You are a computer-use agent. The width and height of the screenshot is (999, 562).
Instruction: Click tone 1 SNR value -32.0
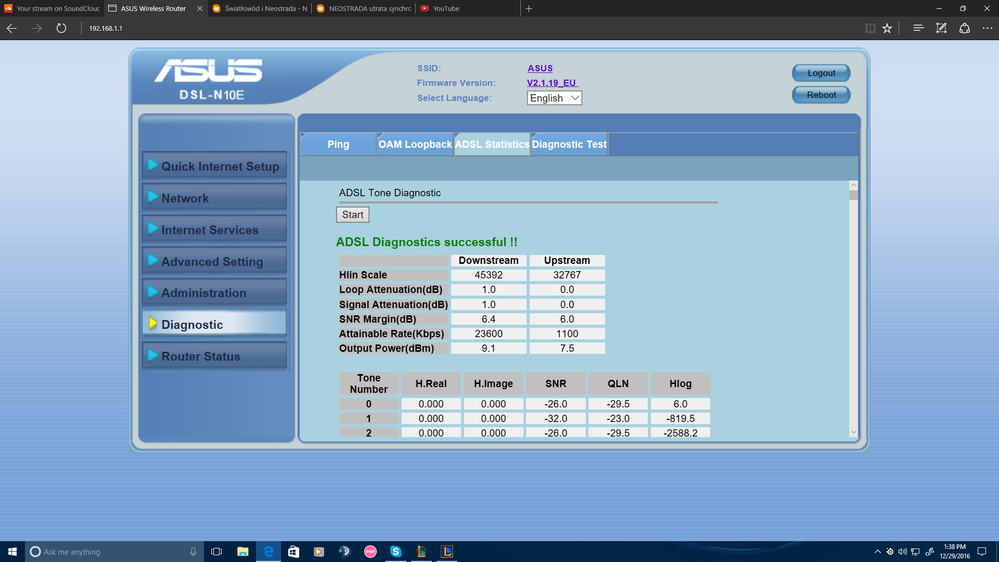[556, 419]
